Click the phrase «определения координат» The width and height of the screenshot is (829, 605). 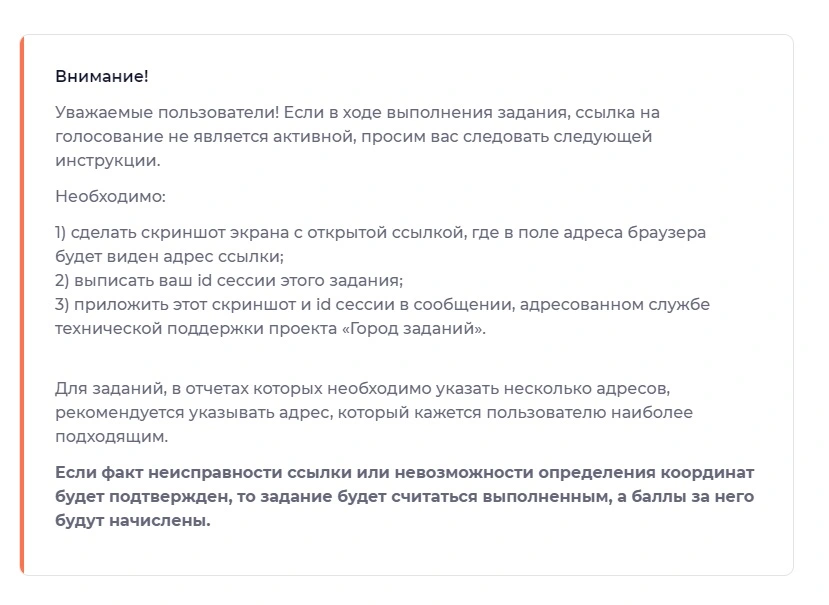coord(646,472)
